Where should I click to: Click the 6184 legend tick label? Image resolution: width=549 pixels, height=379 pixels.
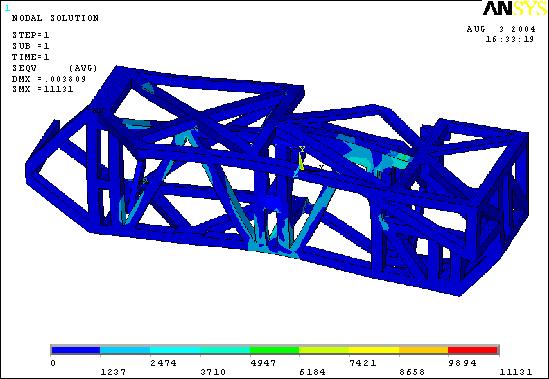click(x=313, y=372)
